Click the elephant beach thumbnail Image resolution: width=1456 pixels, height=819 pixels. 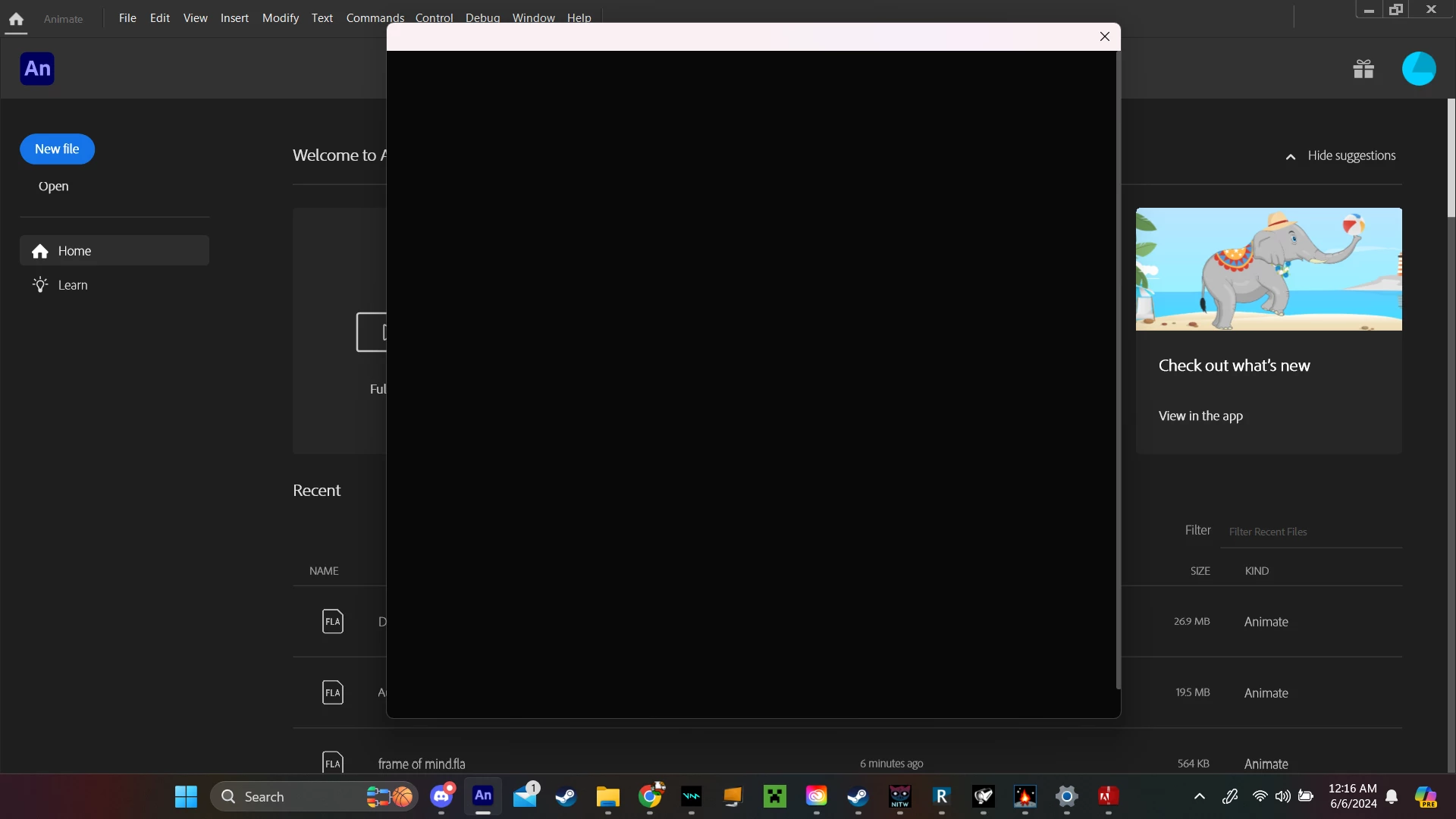tap(1268, 269)
